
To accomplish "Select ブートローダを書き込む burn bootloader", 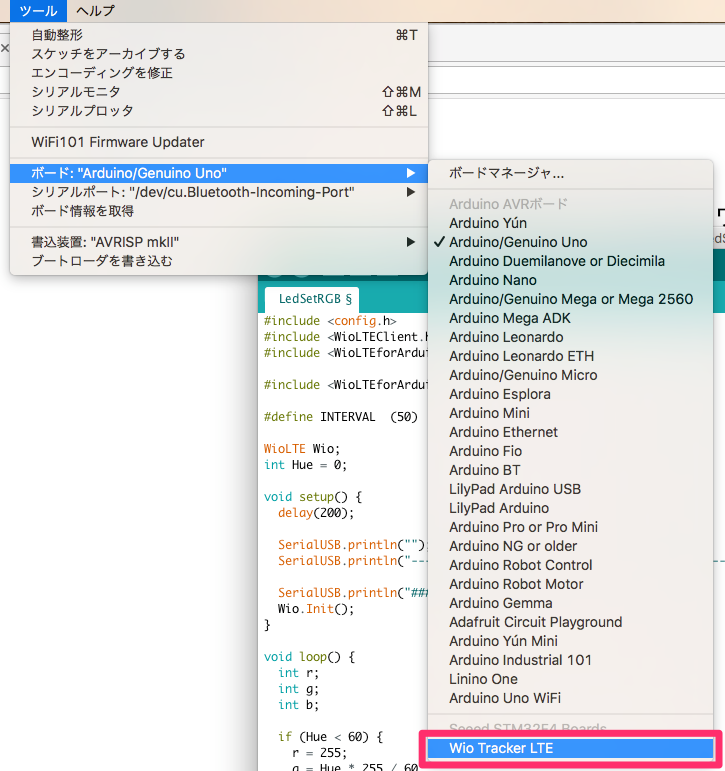I will 101,261.
